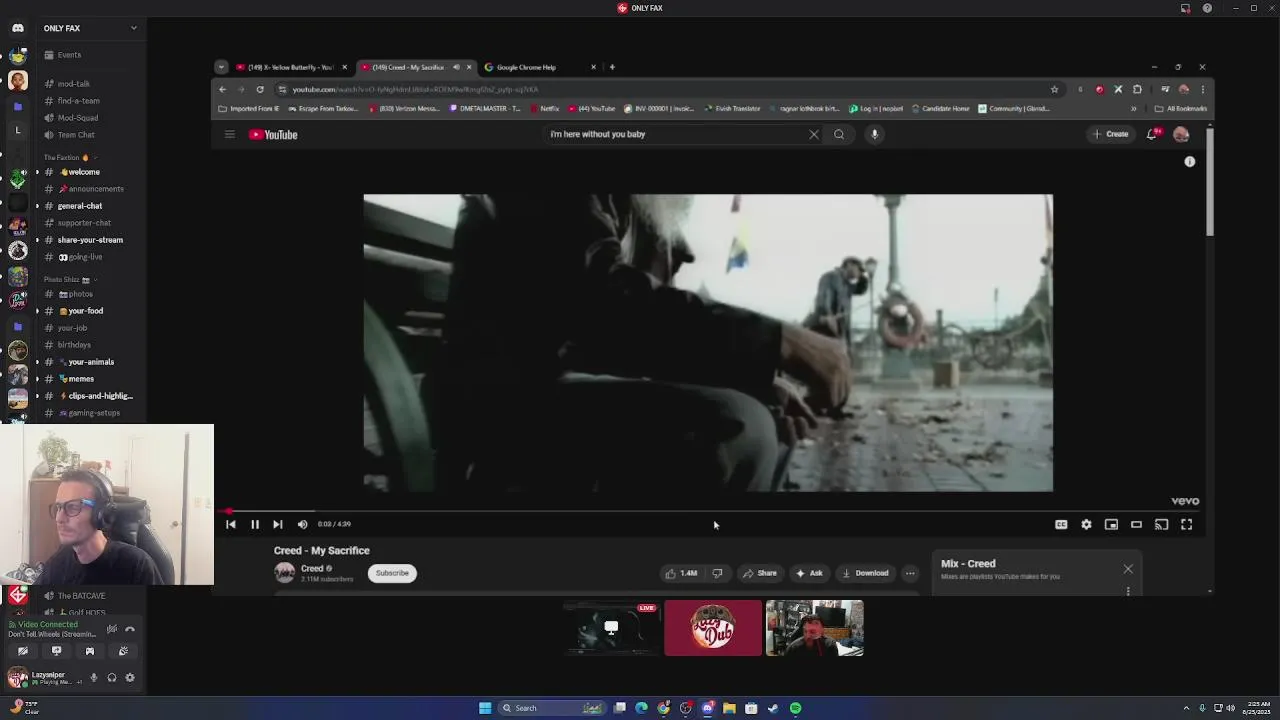Open a new Chrome tab
This screenshot has height=720, width=1280.
click(x=612, y=67)
